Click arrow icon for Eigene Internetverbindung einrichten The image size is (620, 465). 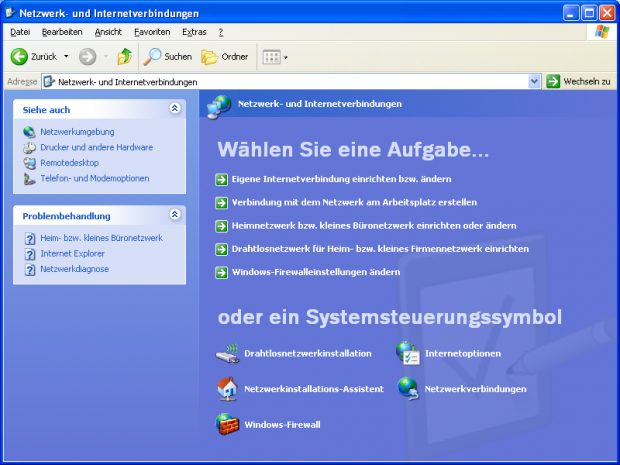point(221,180)
